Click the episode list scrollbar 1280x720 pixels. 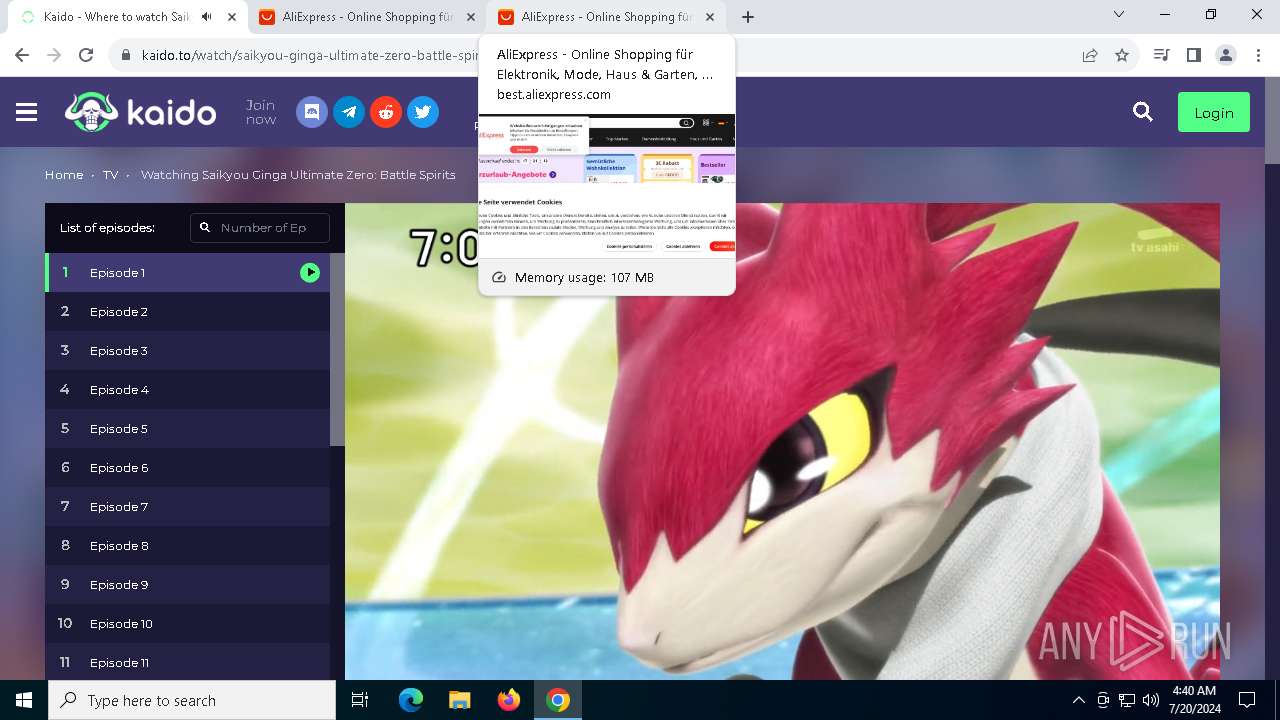pos(337,350)
